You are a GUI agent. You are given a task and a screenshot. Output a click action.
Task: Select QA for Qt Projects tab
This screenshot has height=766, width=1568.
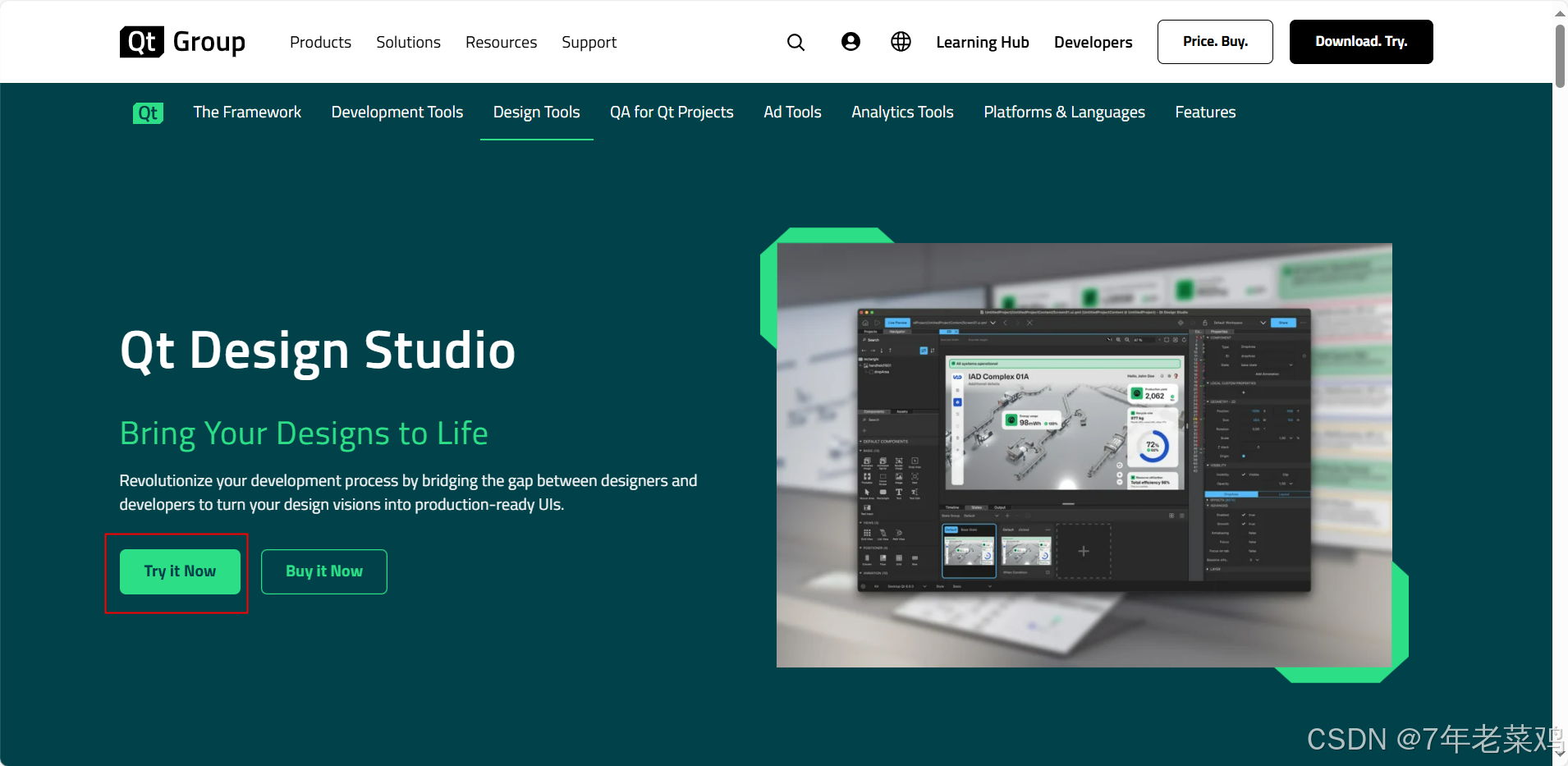click(672, 112)
